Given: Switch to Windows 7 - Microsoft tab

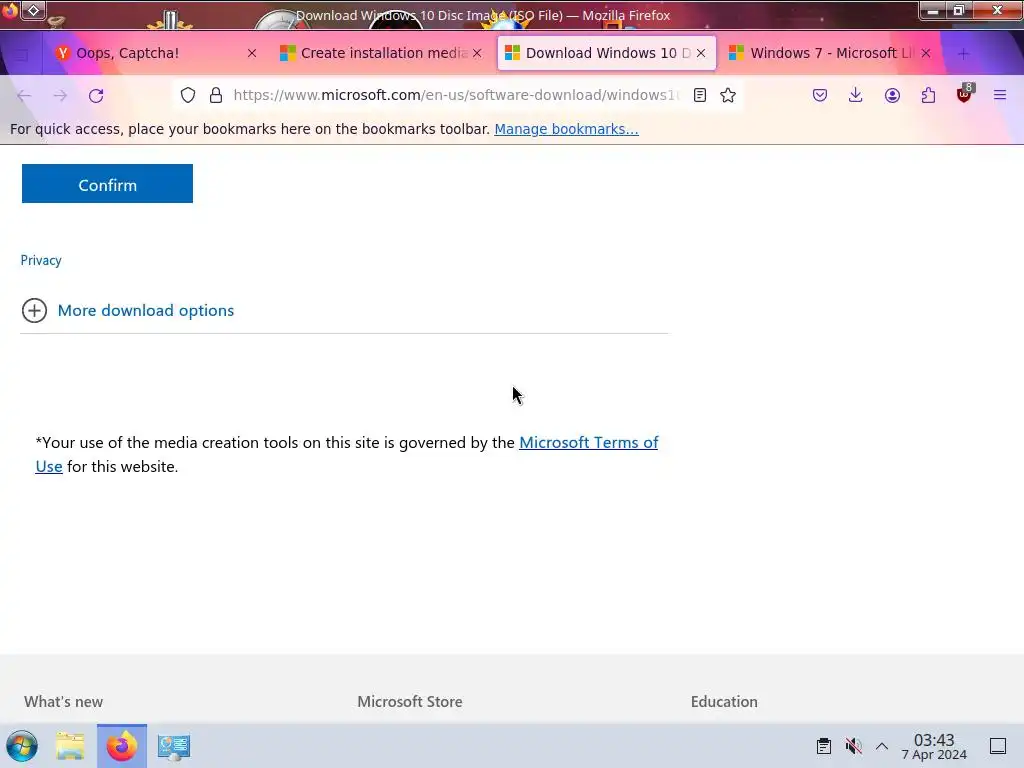Looking at the screenshot, I should [831, 53].
